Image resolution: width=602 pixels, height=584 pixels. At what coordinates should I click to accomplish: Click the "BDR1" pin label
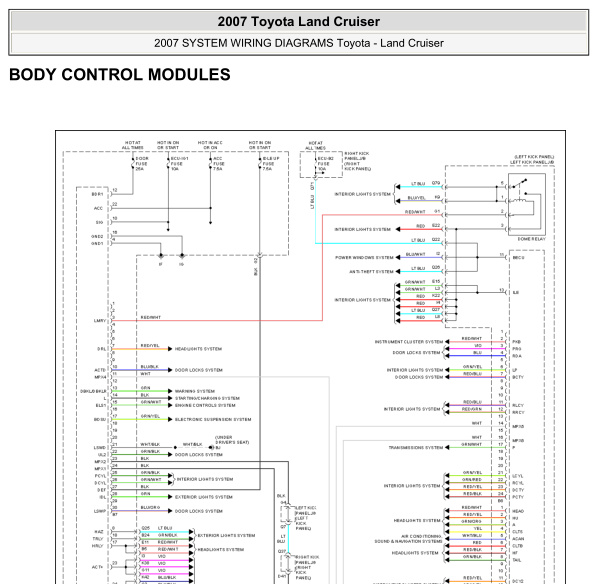pyautogui.click(x=98, y=194)
